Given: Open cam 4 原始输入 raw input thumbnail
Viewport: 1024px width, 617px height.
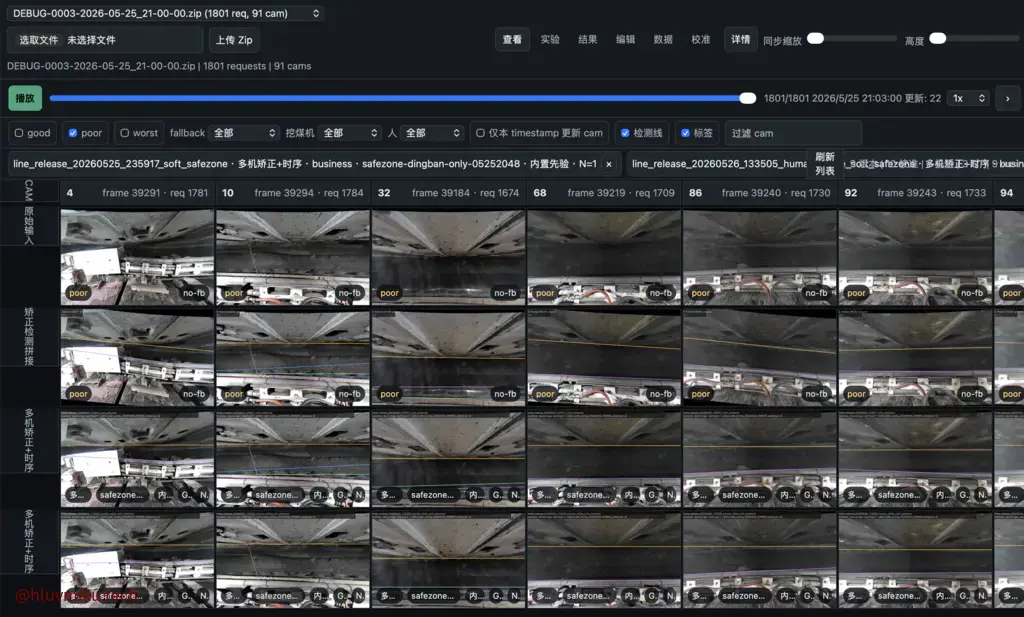Looking at the screenshot, I should (x=137, y=257).
